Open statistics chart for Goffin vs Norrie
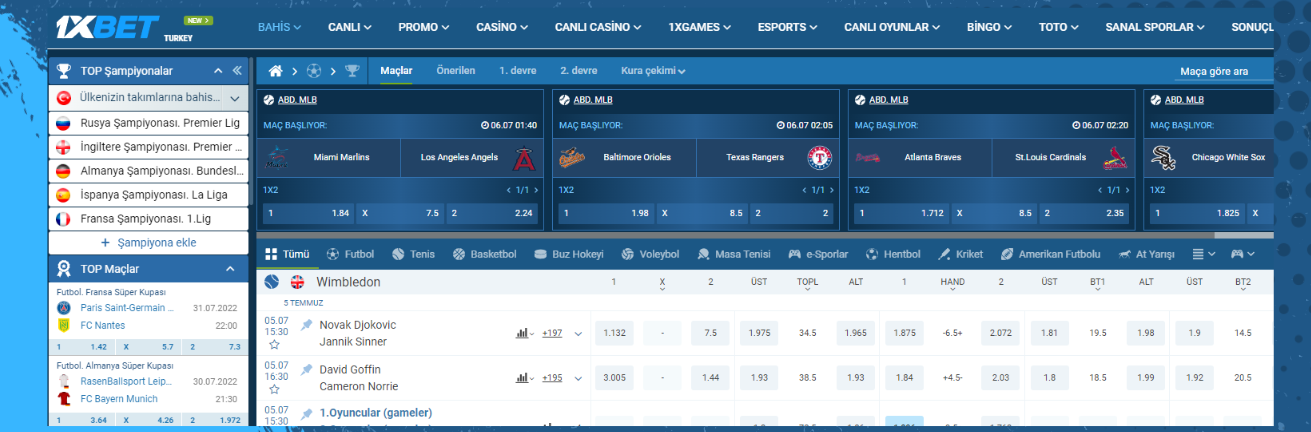The height and width of the screenshot is (432, 1311). click(524, 378)
